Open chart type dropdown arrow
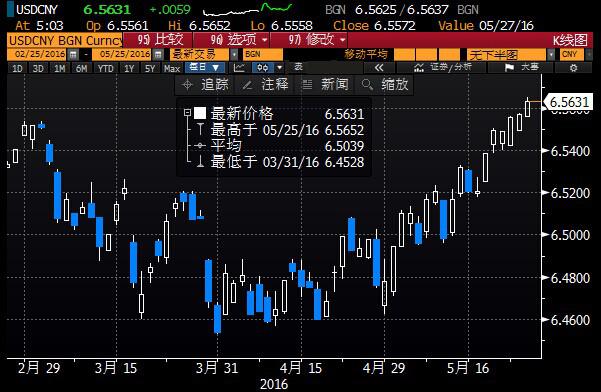This screenshot has height=392, width=601. (x=280, y=68)
